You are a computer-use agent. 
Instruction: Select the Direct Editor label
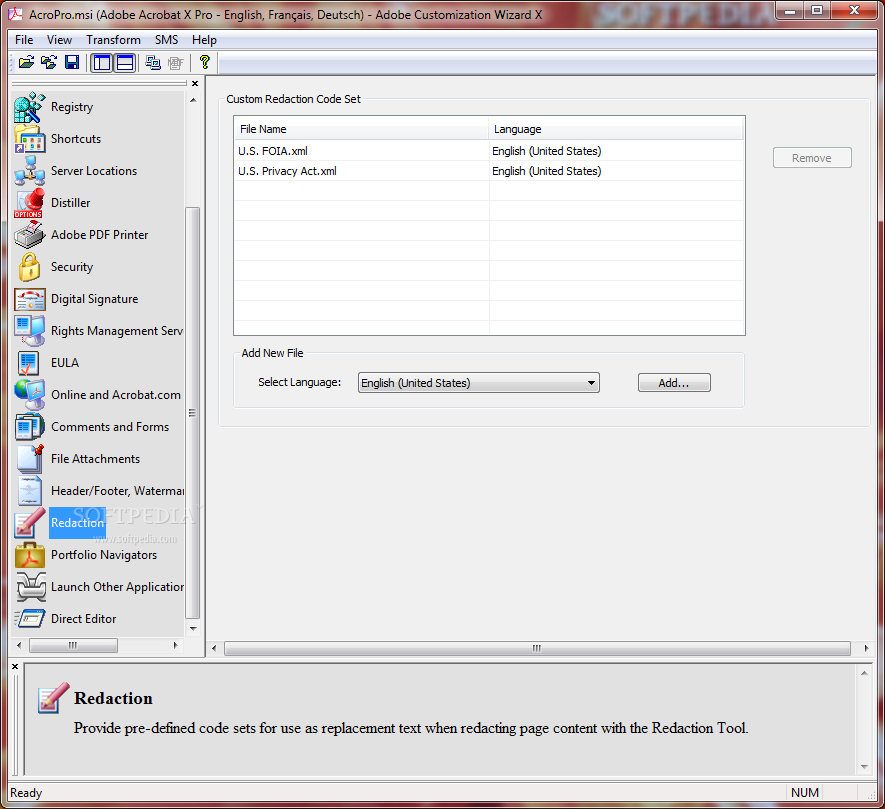click(84, 619)
